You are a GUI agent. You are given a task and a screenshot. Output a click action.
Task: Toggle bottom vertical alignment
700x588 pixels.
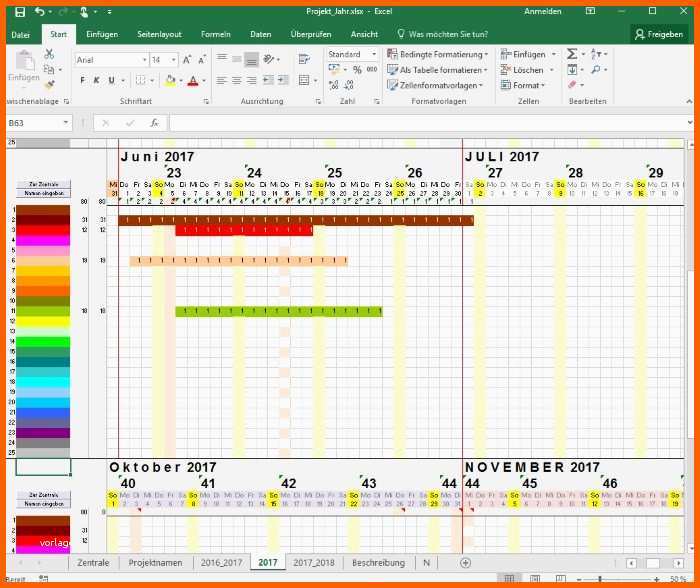(252, 59)
